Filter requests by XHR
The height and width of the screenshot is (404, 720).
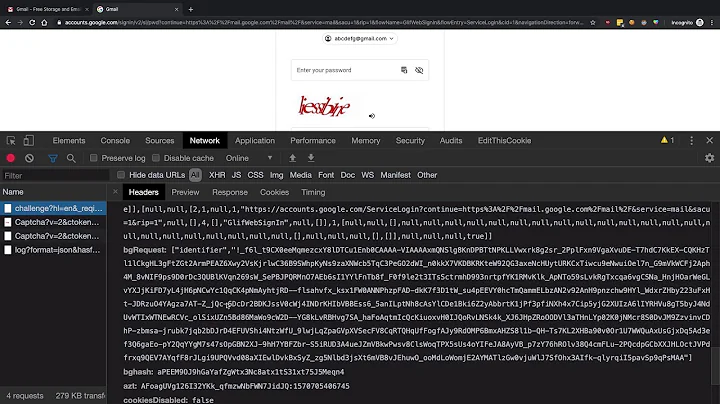(x=217, y=175)
